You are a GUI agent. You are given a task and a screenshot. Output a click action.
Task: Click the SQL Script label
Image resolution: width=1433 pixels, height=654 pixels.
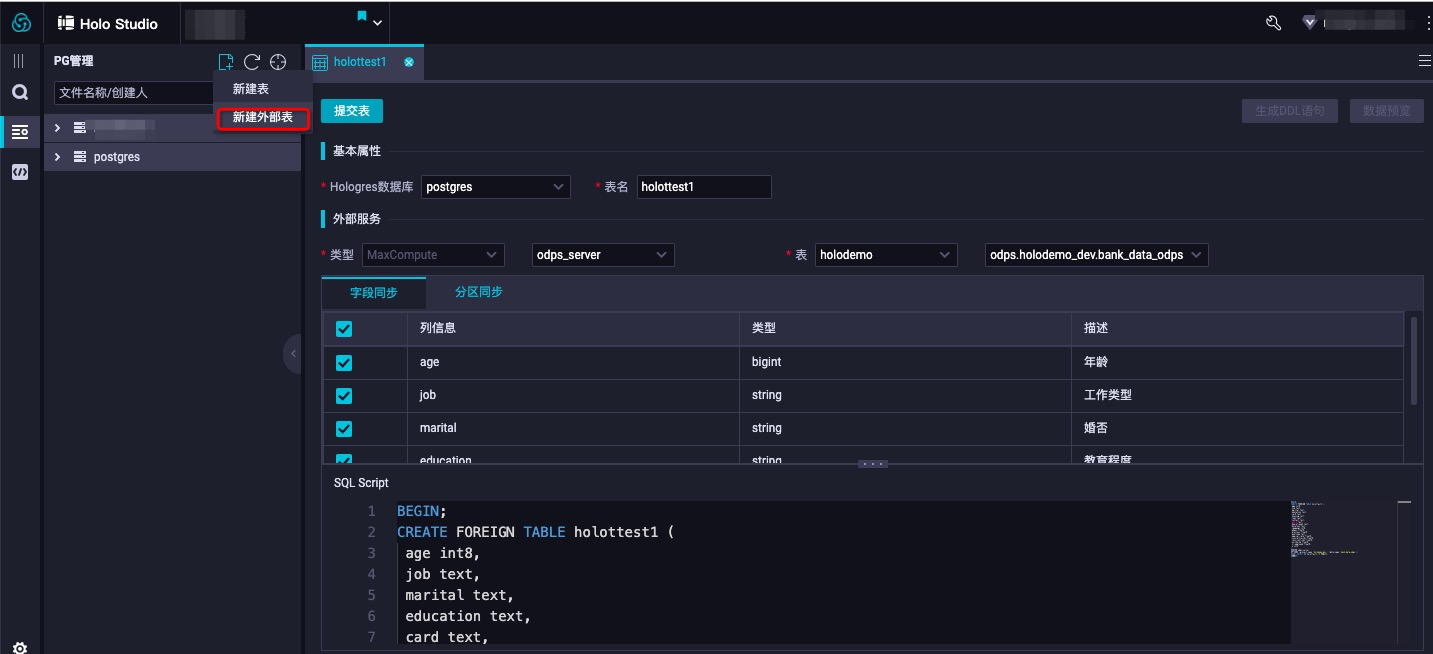[361, 483]
